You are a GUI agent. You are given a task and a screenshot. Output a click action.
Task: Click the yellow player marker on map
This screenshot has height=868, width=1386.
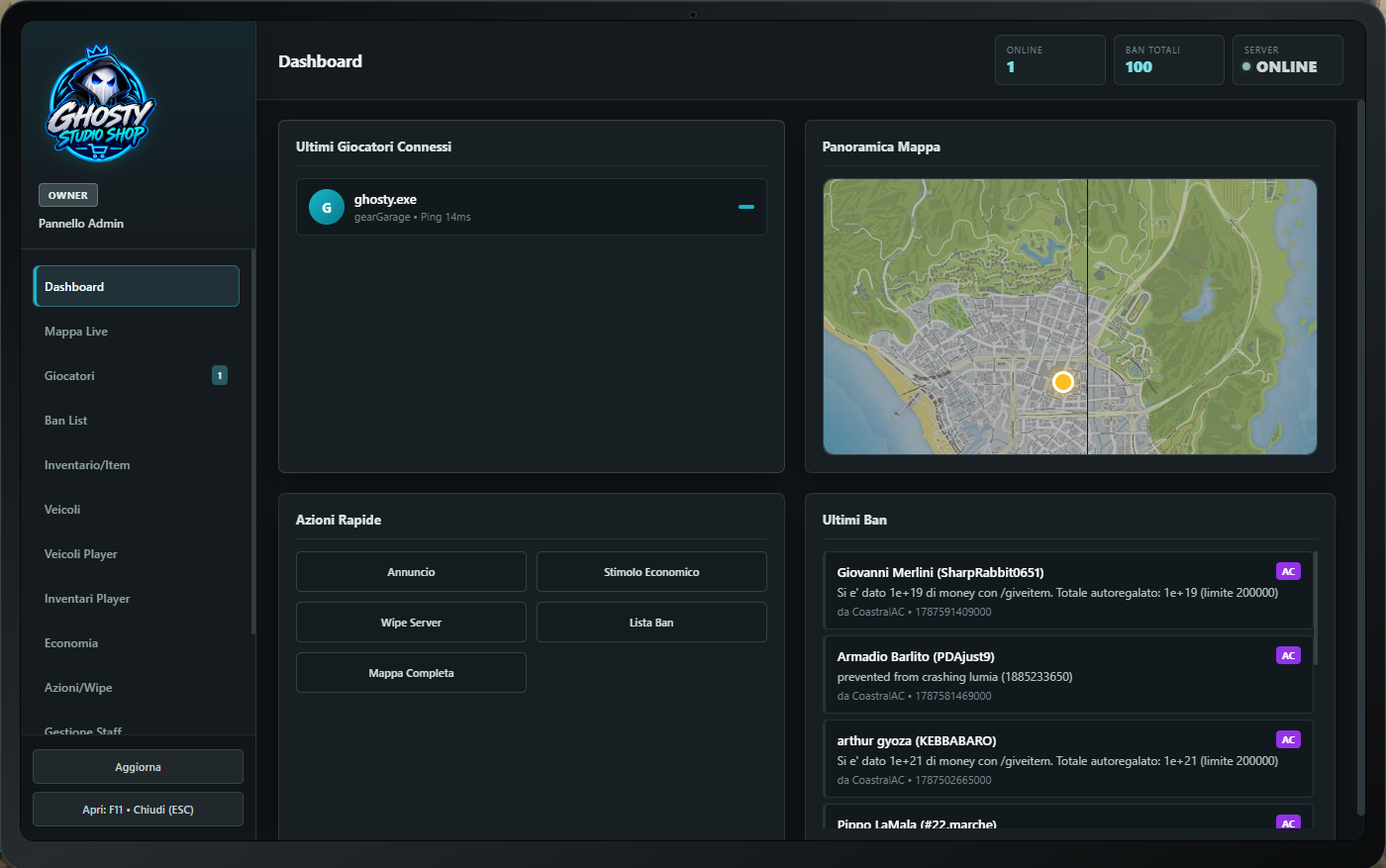coord(1062,382)
